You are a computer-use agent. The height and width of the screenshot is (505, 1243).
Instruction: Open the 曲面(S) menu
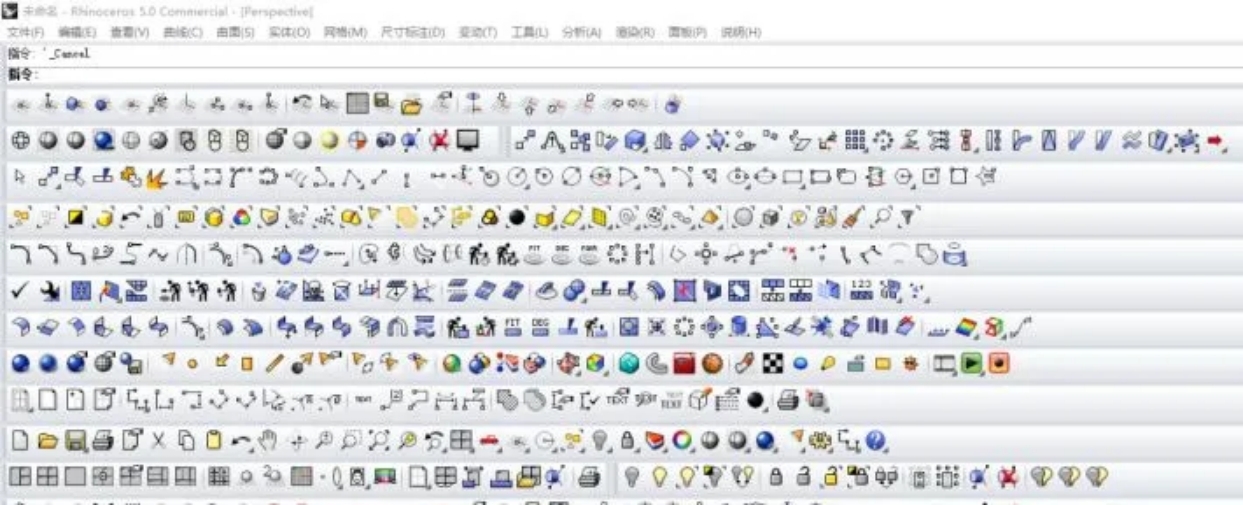235,32
